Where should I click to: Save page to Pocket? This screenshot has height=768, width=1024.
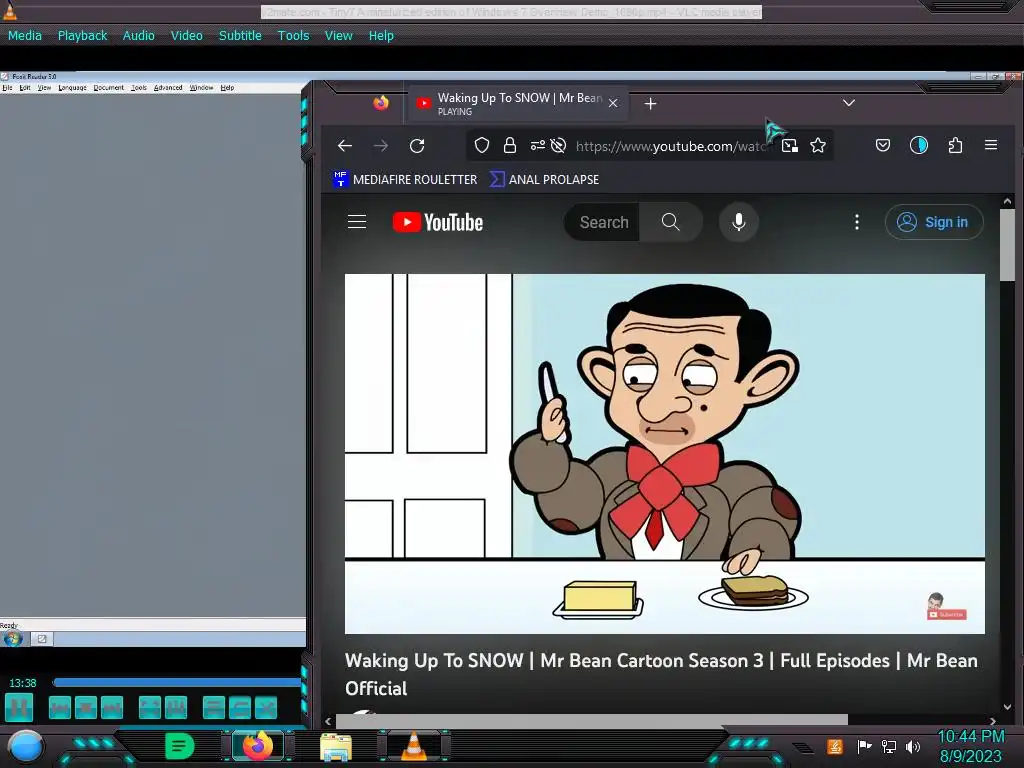(x=883, y=146)
